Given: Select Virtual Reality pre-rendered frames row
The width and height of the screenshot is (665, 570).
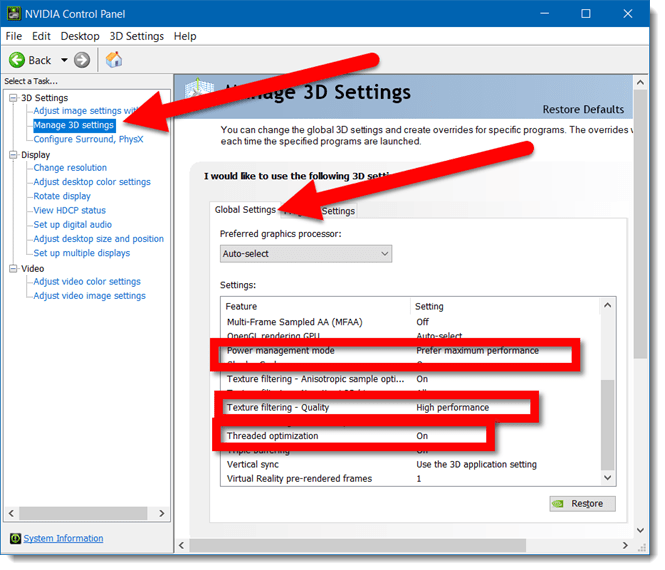Looking at the screenshot, I should point(409,479).
